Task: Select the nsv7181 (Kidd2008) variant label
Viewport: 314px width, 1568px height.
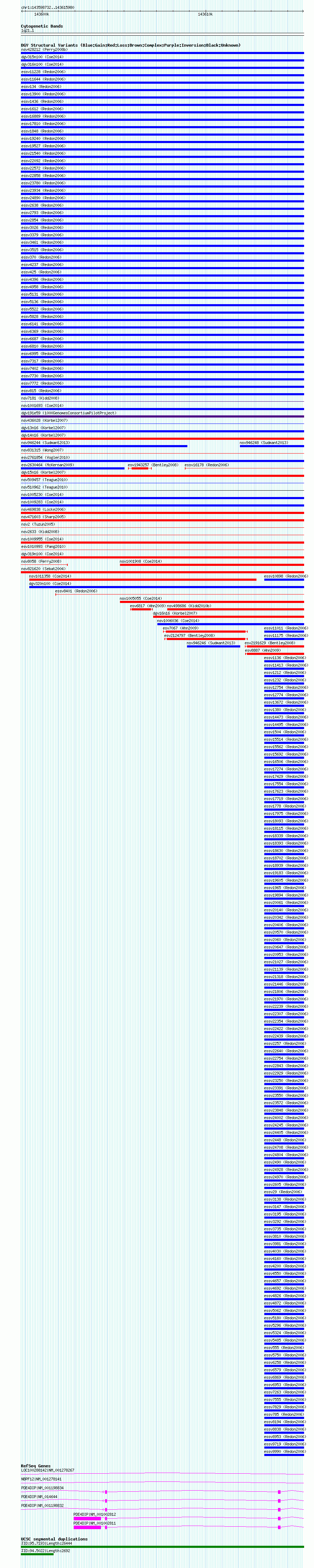Action: coord(40,398)
